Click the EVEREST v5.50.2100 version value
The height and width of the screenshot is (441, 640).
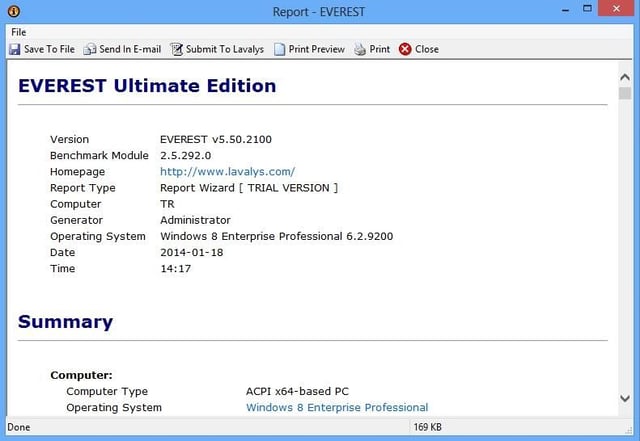[x=216, y=139]
